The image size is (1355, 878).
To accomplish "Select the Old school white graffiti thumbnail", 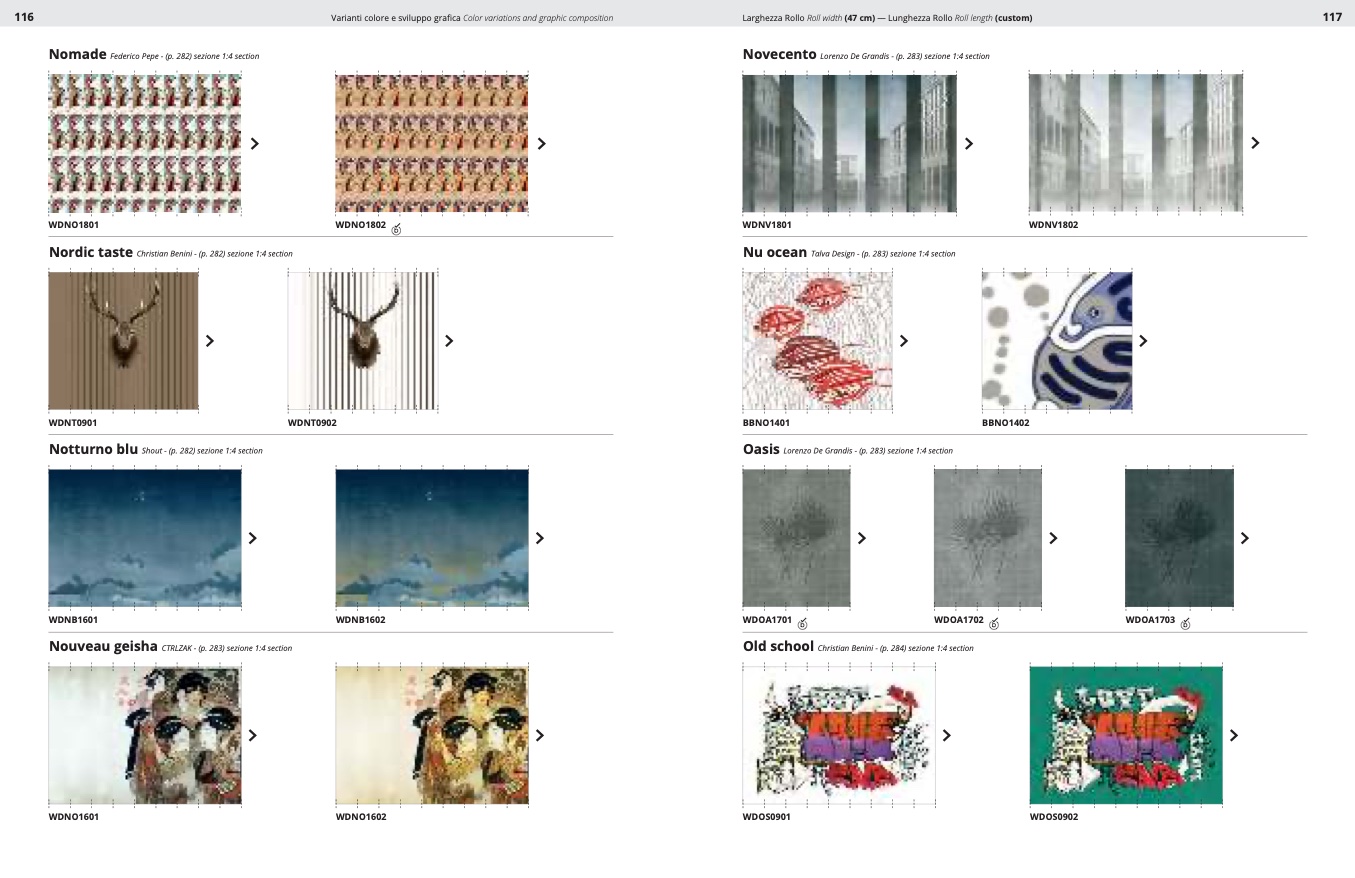I will [x=838, y=734].
